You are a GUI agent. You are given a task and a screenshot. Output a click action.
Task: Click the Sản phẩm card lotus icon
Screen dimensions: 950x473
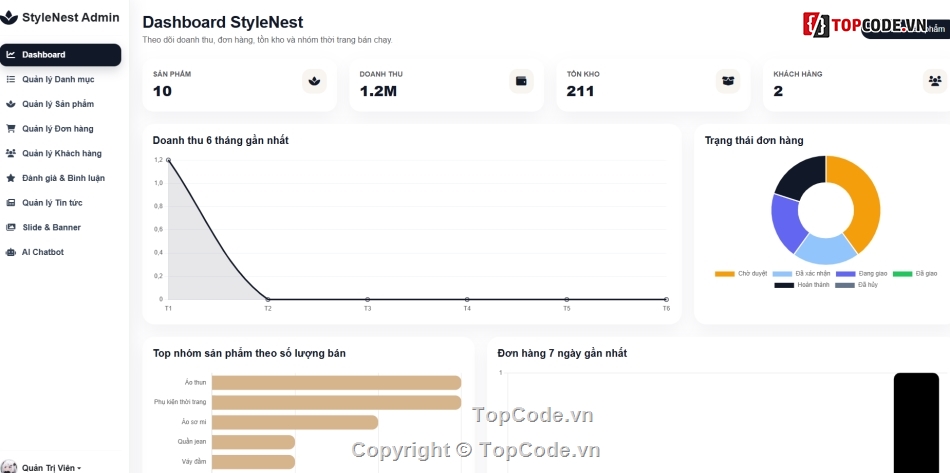pyautogui.click(x=314, y=81)
